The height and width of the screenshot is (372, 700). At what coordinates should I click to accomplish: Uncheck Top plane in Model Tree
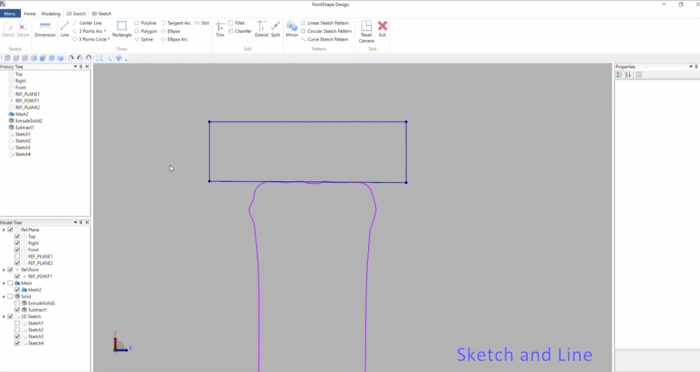pos(17,236)
